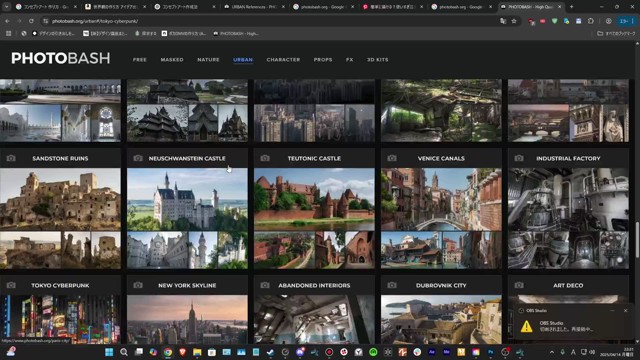Open File Explorer from taskbar
Screen dimensions: 640x360
tap(197, 352)
